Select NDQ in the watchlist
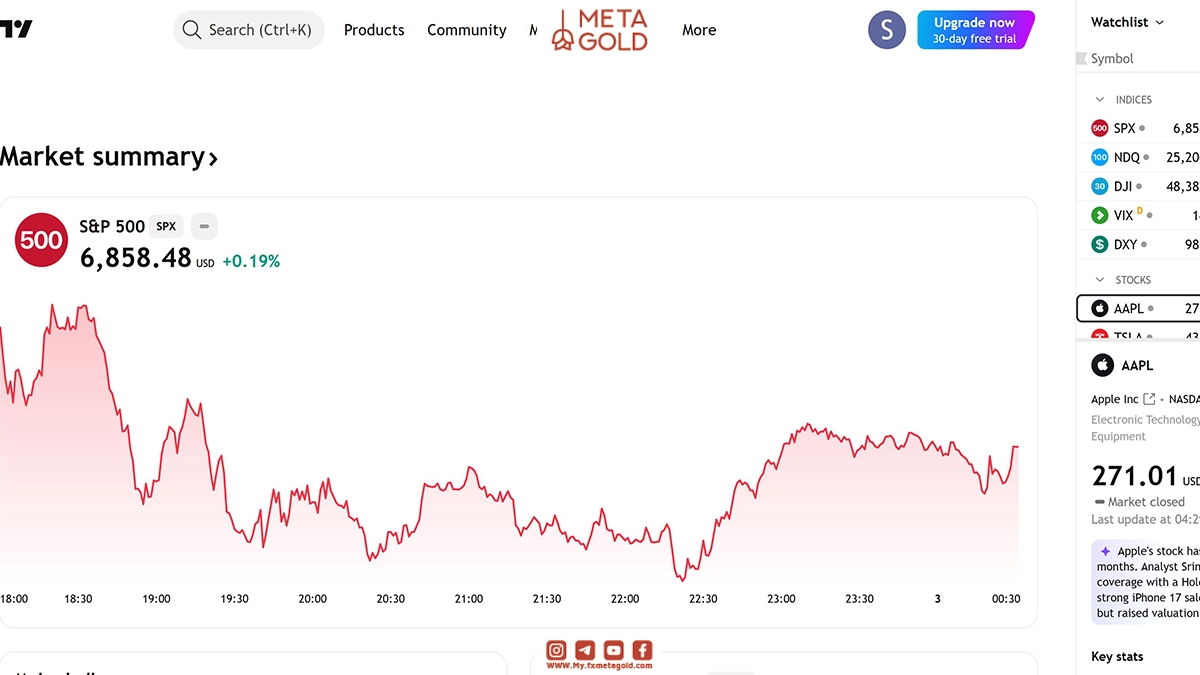1200x675 pixels. point(1139,157)
